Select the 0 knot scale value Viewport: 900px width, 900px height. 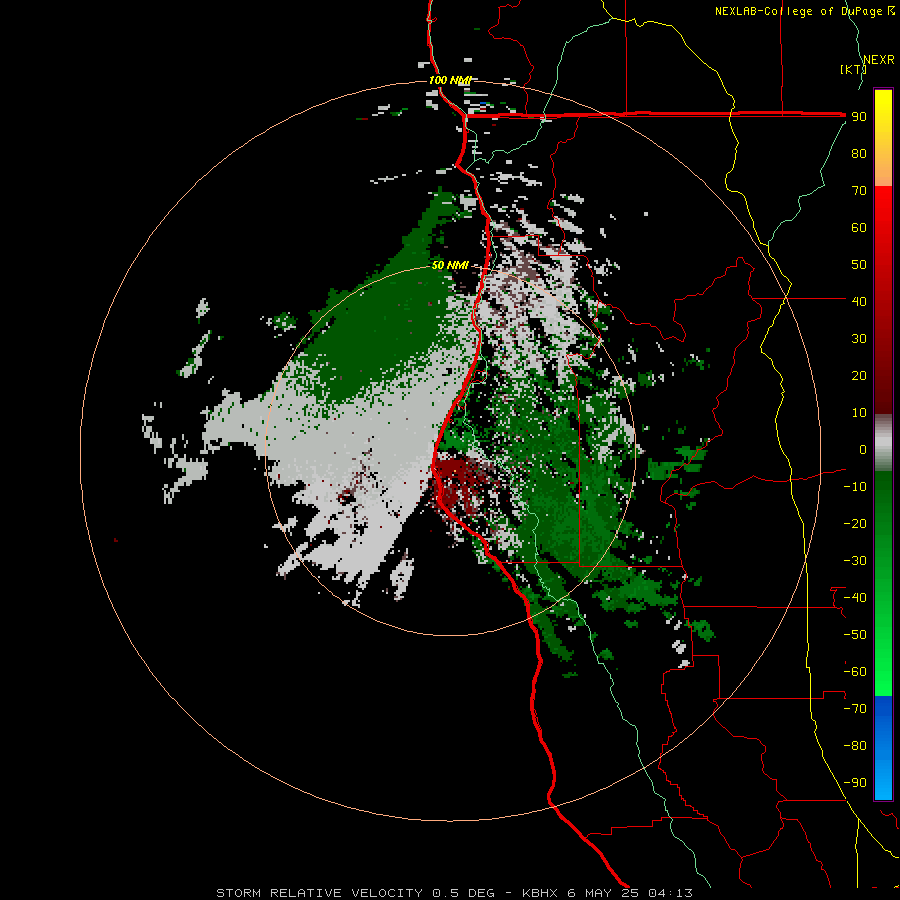(x=863, y=449)
